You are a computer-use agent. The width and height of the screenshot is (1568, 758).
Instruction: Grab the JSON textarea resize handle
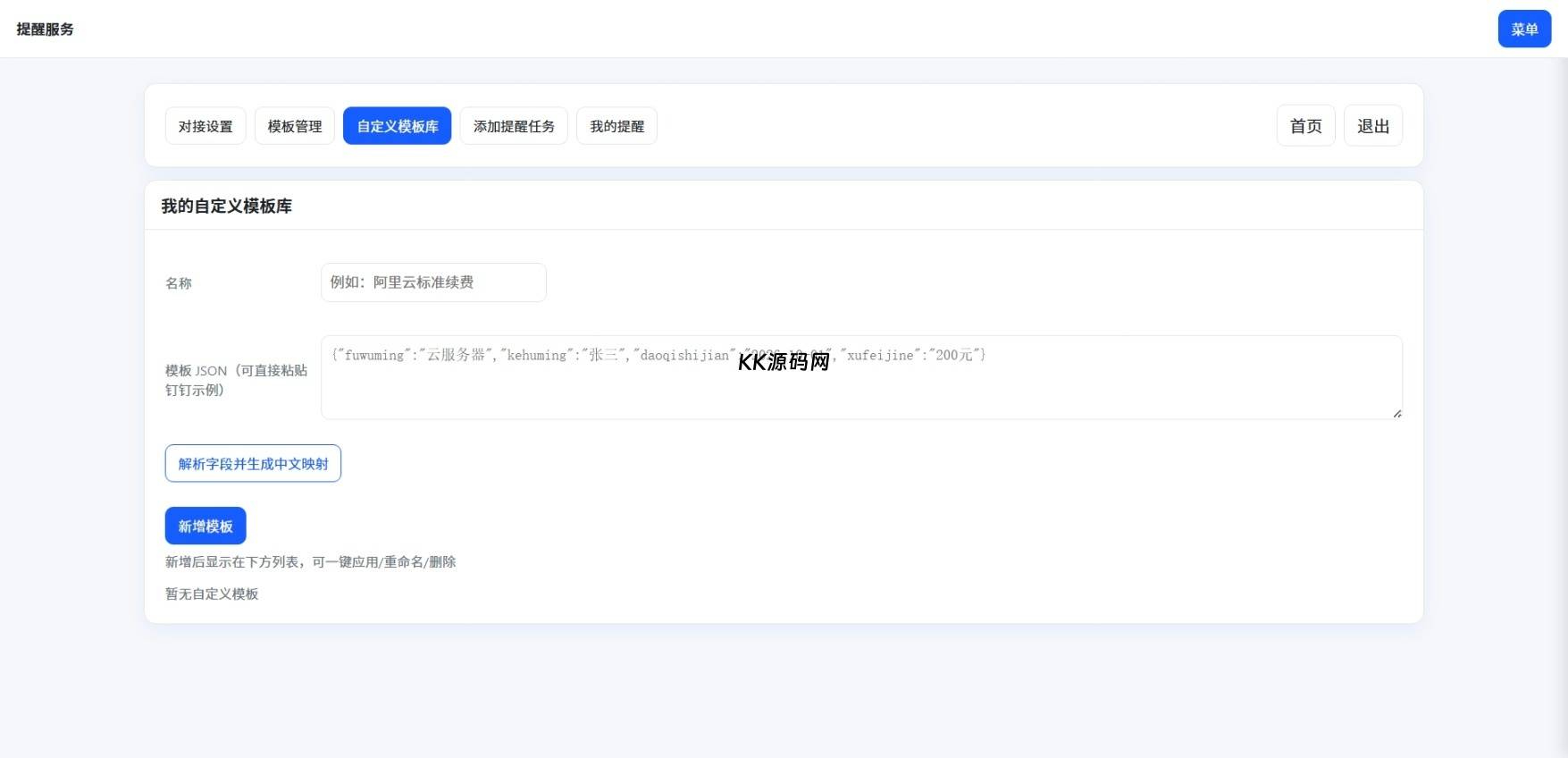[1396, 413]
